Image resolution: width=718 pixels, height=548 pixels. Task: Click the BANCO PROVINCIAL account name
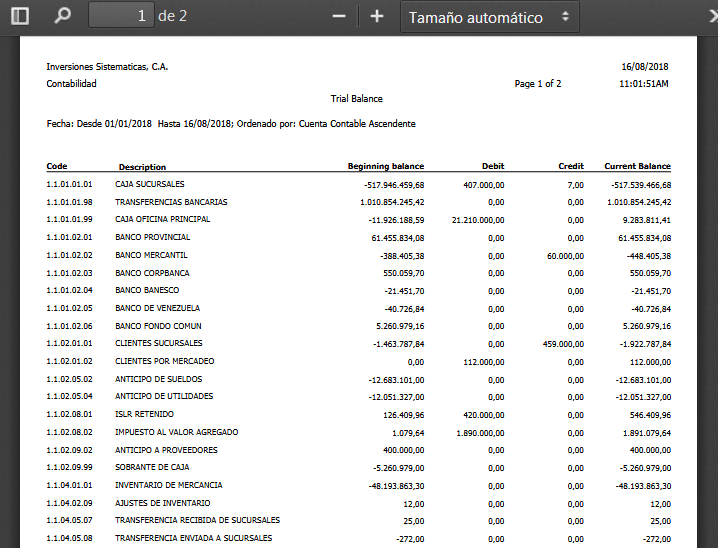point(152,238)
